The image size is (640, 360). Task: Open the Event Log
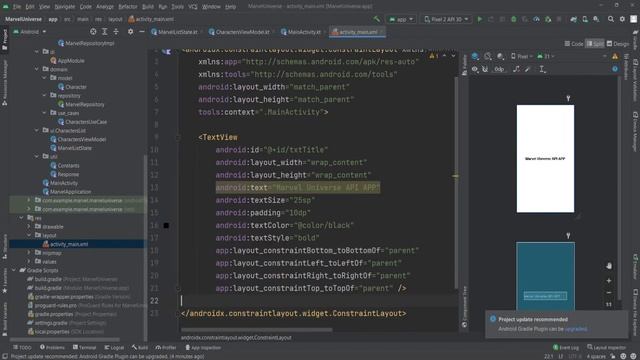click(566, 348)
